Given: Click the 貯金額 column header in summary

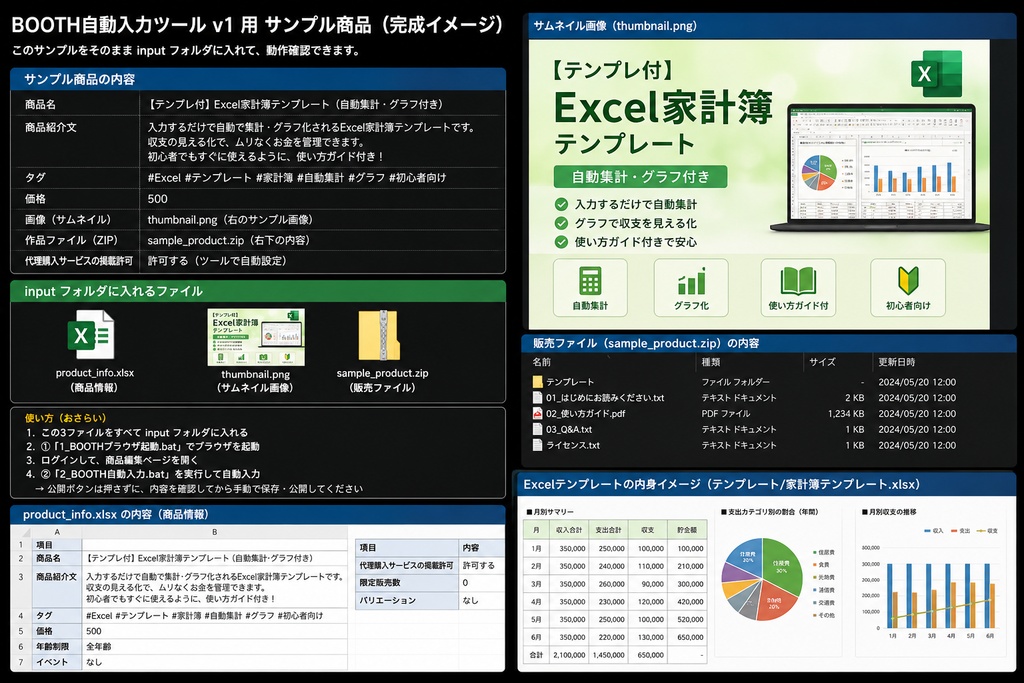Looking at the screenshot, I should click(687, 530).
